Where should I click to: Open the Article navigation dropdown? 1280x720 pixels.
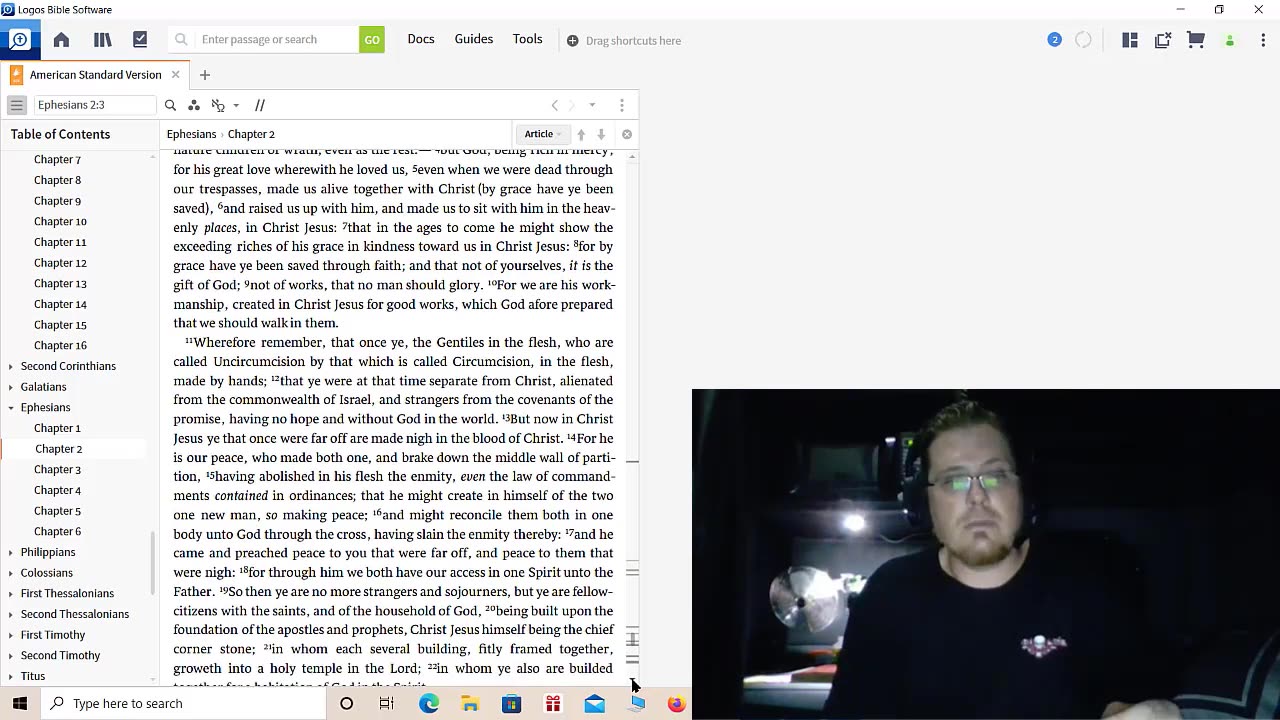coord(543,134)
